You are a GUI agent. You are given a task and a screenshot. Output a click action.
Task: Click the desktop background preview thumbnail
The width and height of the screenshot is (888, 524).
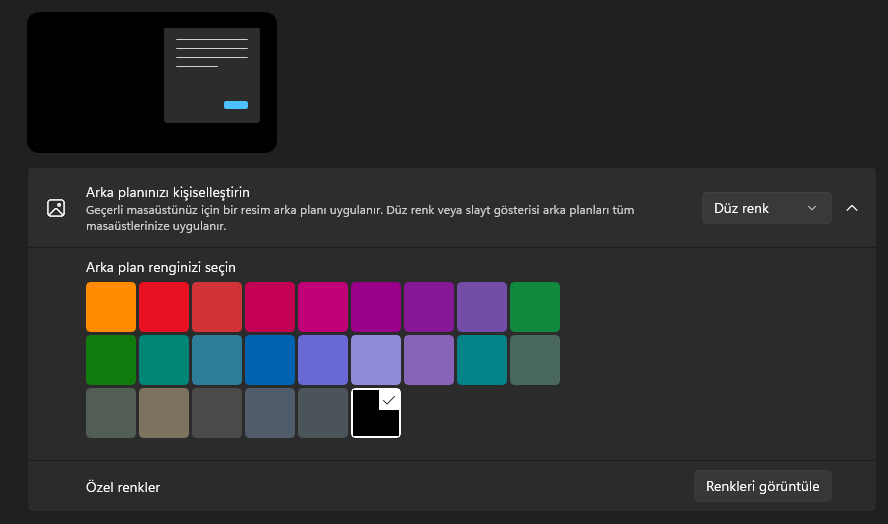[152, 82]
